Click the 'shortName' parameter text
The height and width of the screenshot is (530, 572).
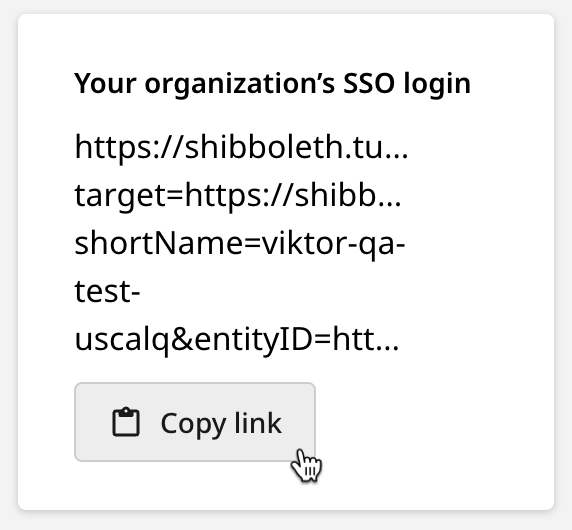pos(158,244)
